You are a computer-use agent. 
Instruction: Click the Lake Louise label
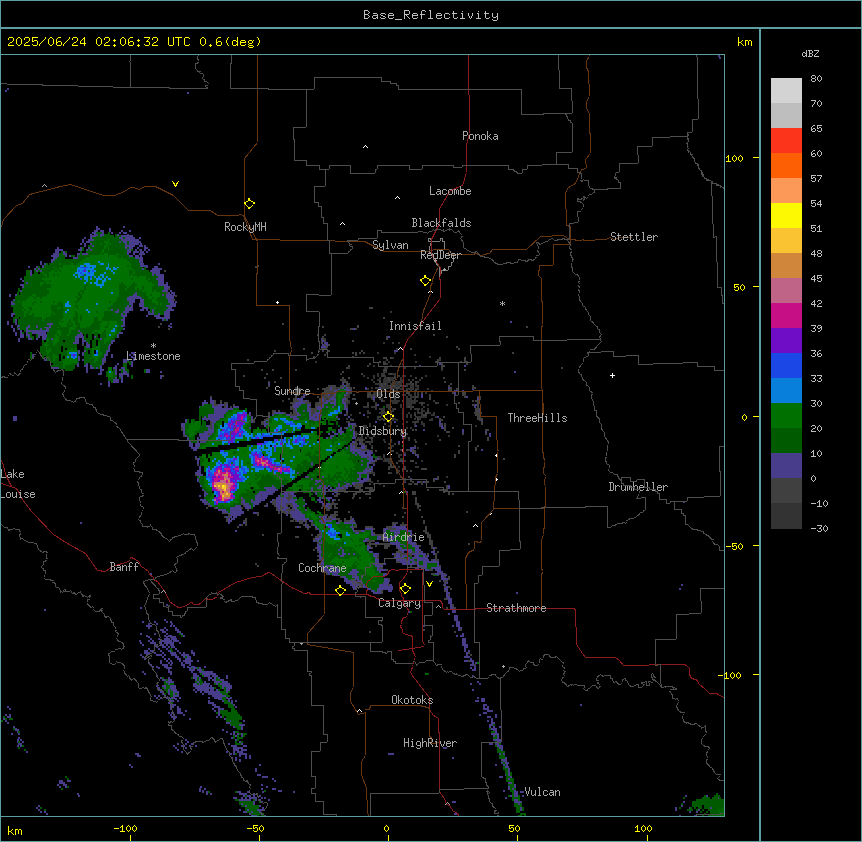tap(18, 484)
